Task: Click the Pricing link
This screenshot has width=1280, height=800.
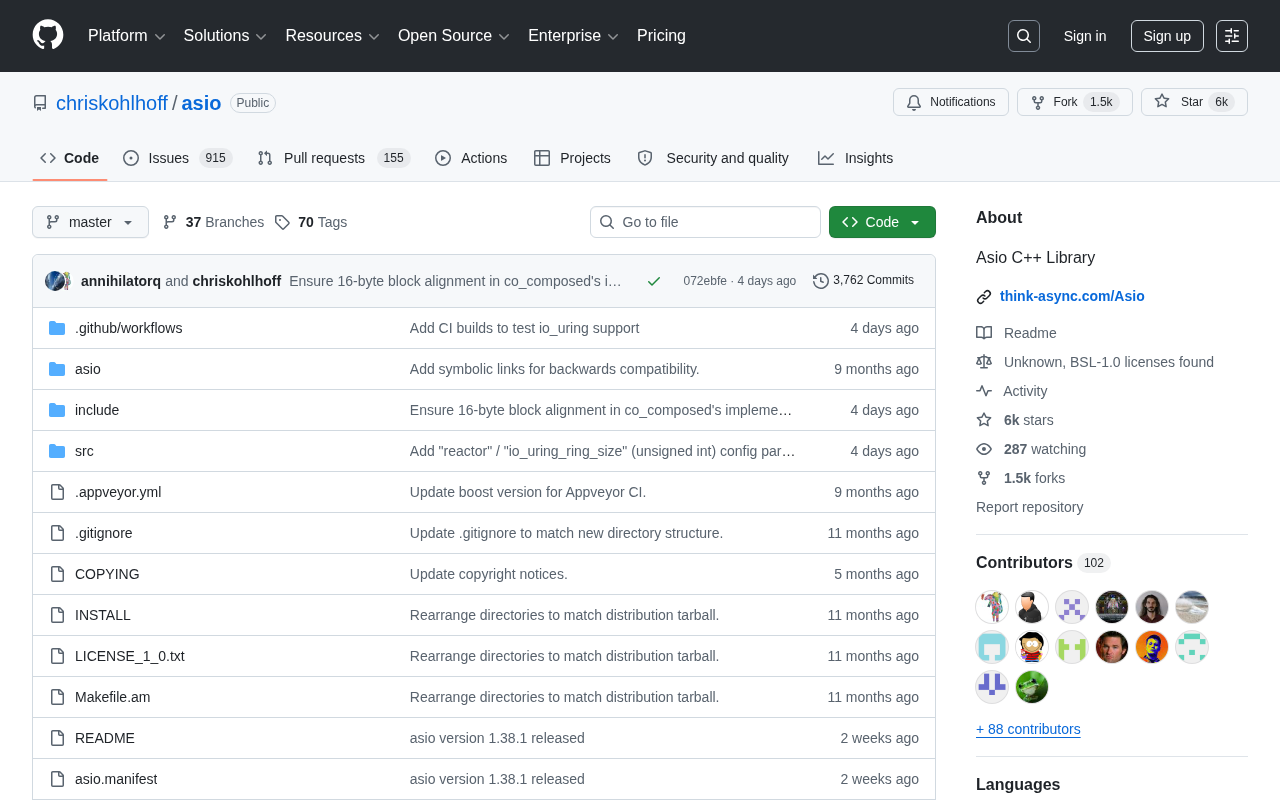Action: click(661, 36)
